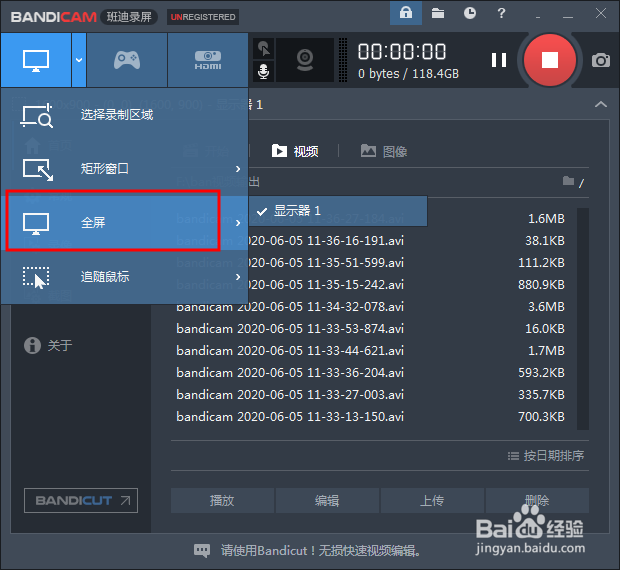This screenshot has height=570, width=620.
Task: Open the output path folder icon
Action: pyautogui.click(x=568, y=181)
